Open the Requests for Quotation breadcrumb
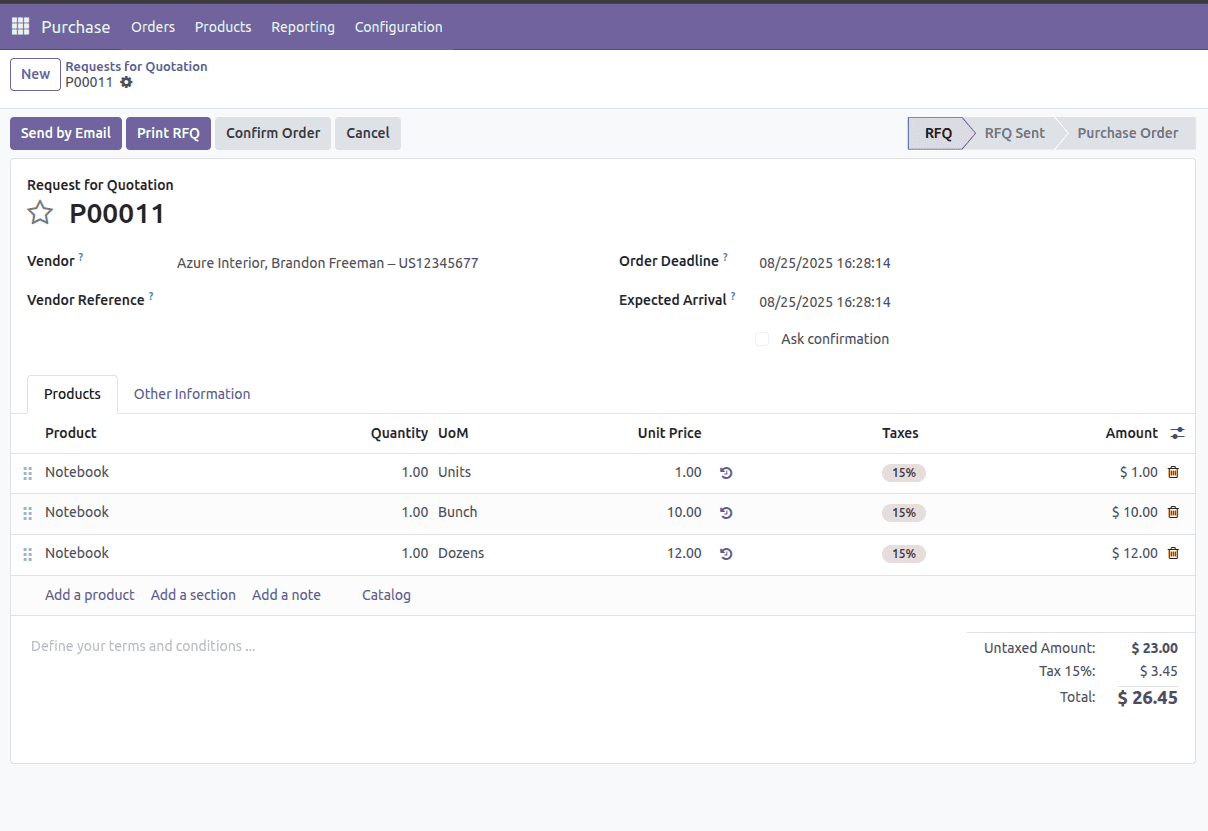 pyautogui.click(x=136, y=66)
